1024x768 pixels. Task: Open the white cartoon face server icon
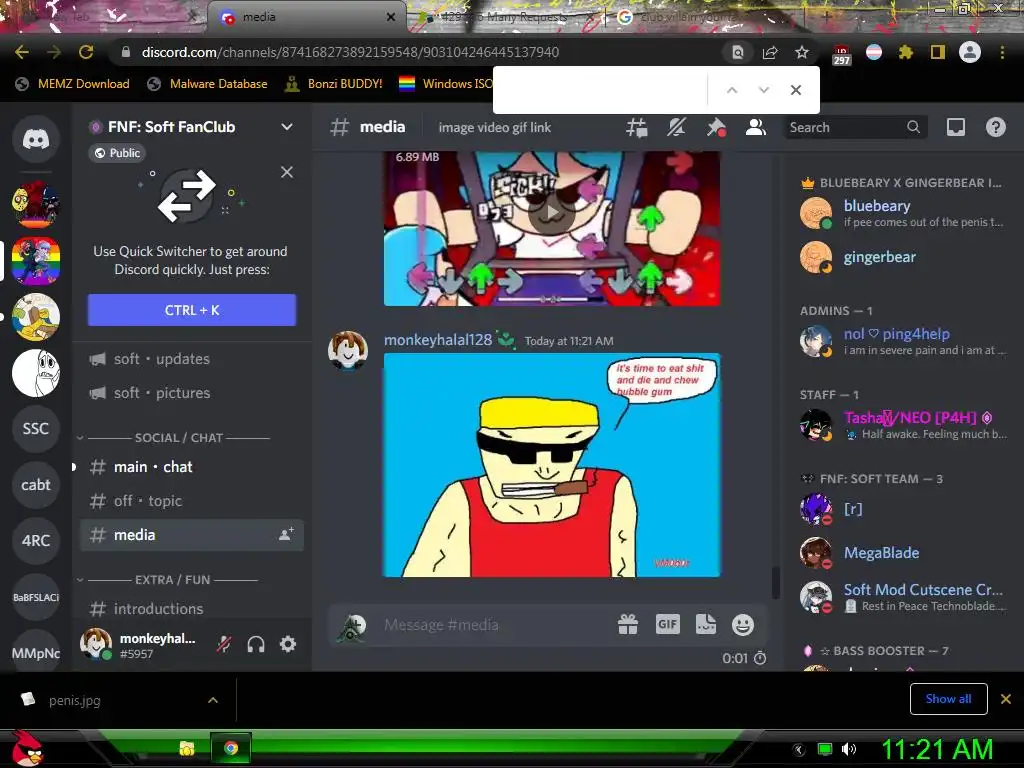(x=36, y=373)
